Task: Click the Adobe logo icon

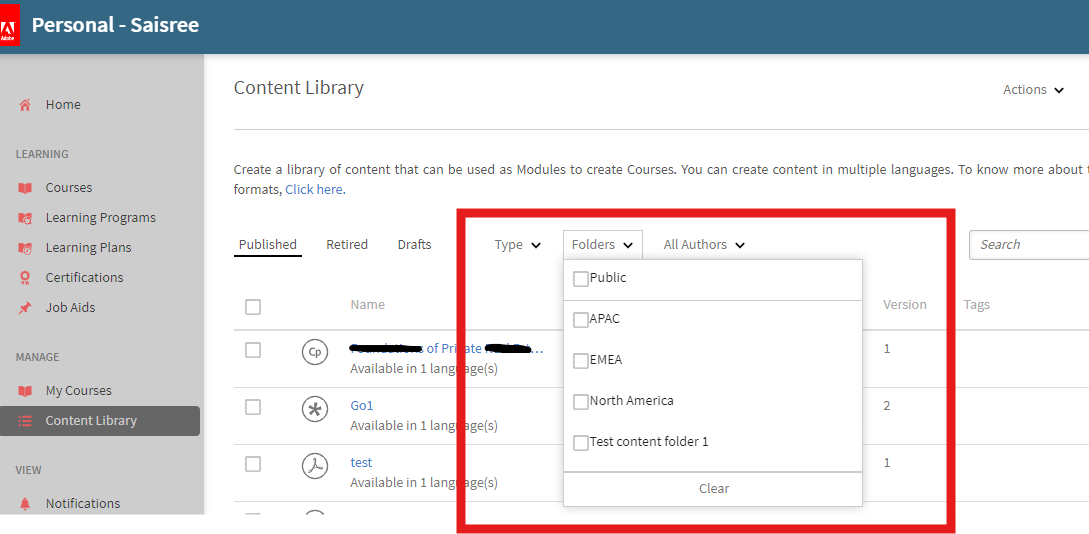Action: pos(9,26)
